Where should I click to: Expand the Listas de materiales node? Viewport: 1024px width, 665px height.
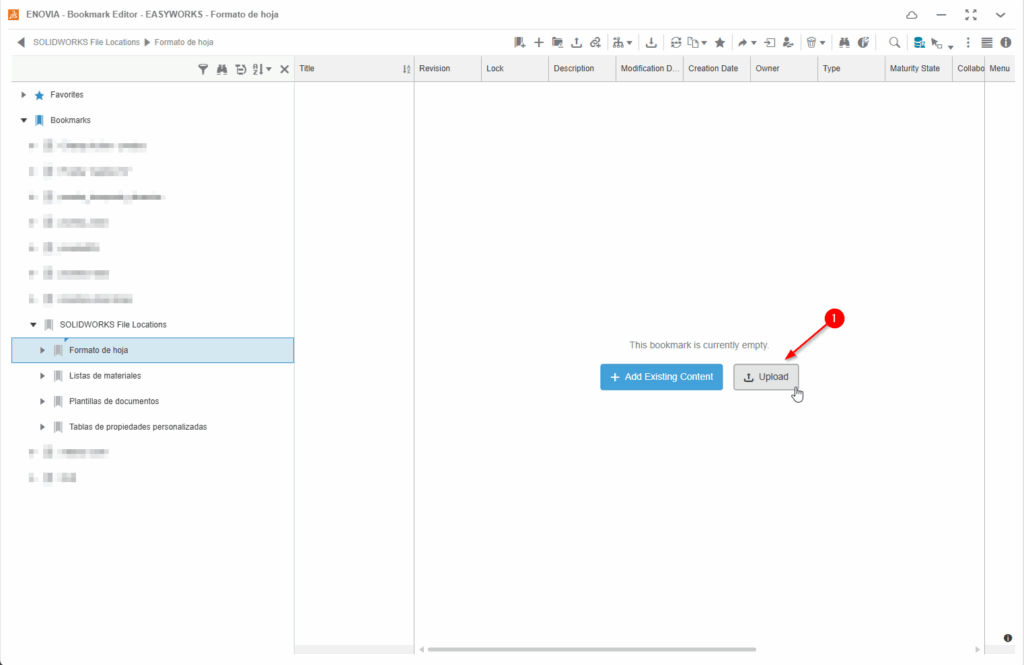(42, 376)
